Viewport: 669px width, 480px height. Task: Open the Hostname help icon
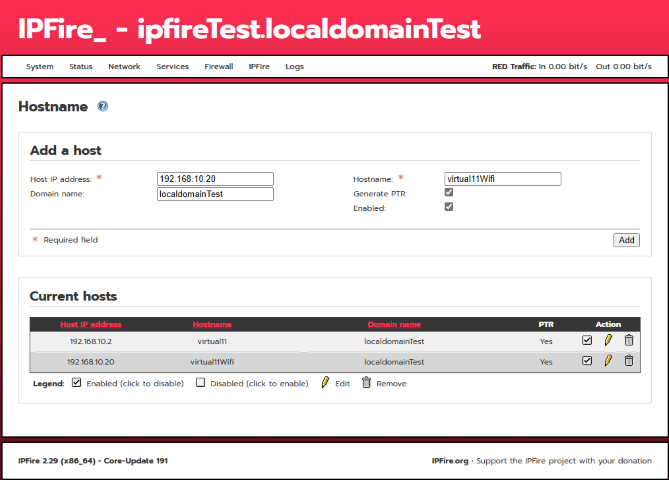(102, 106)
